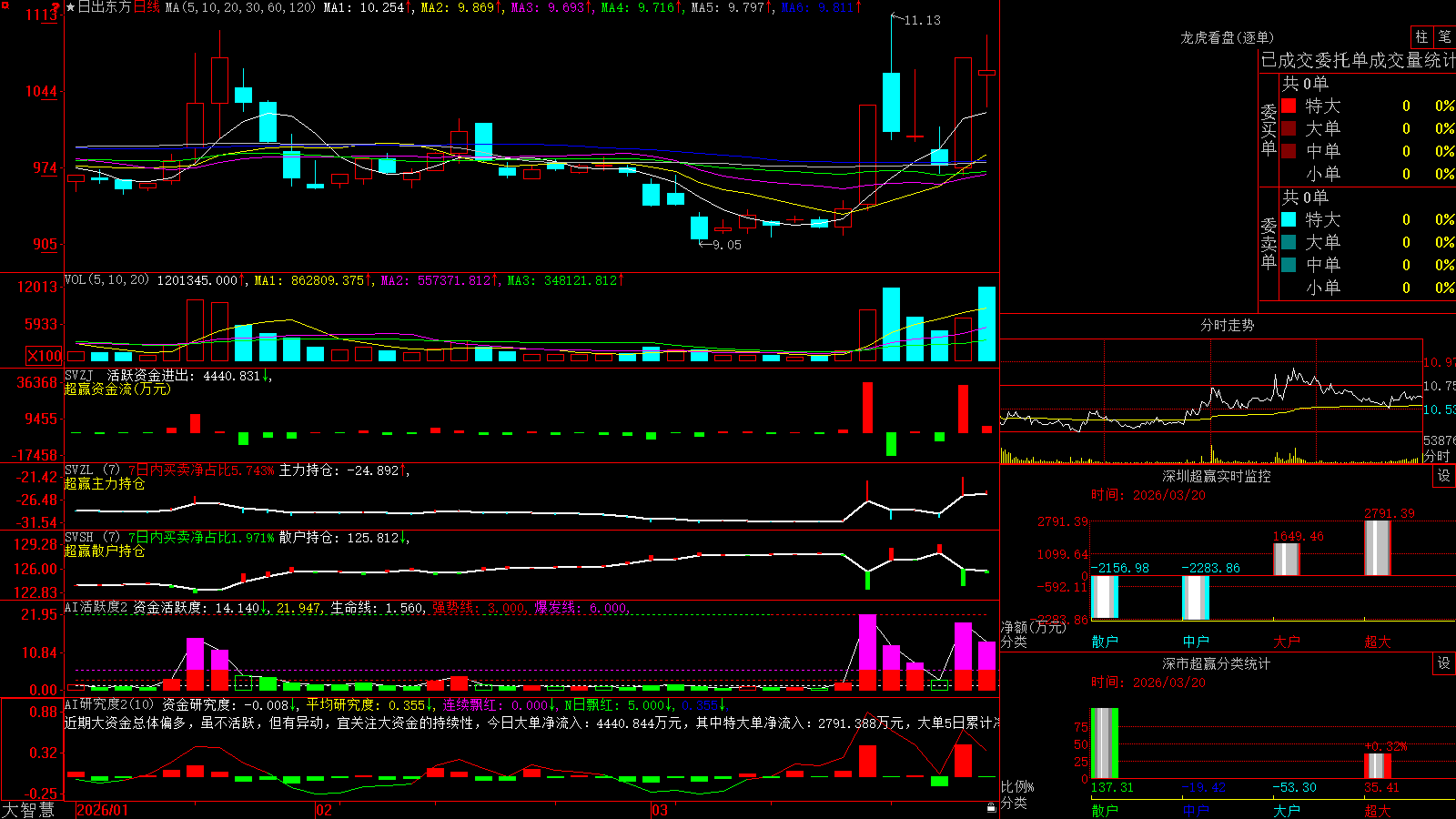This screenshot has width=1456, height=819.
Task: Click the cyan 特大 swatch under 委卖单
Action: coord(1289,219)
